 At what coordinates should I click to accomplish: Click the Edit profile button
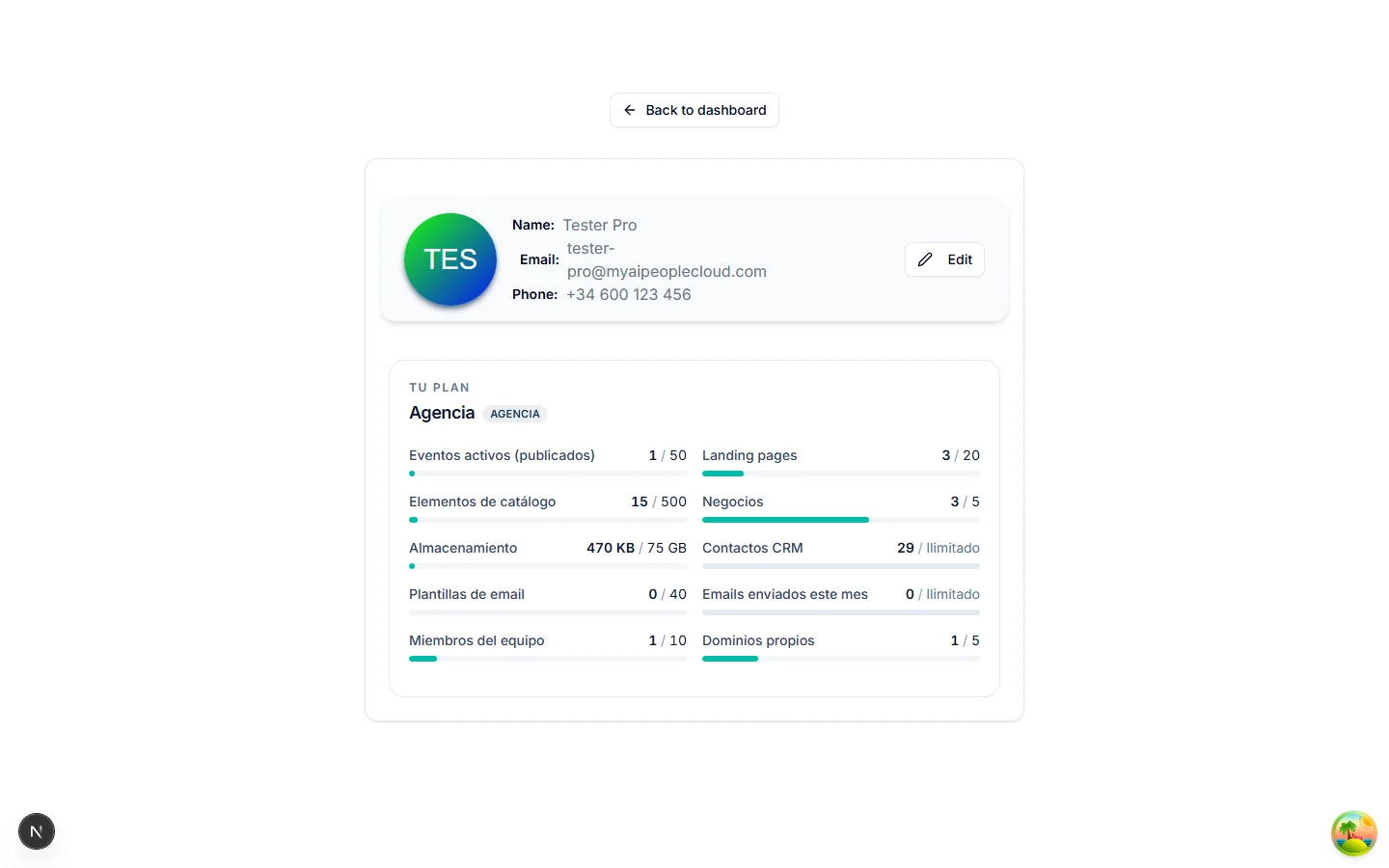(944, 259)
